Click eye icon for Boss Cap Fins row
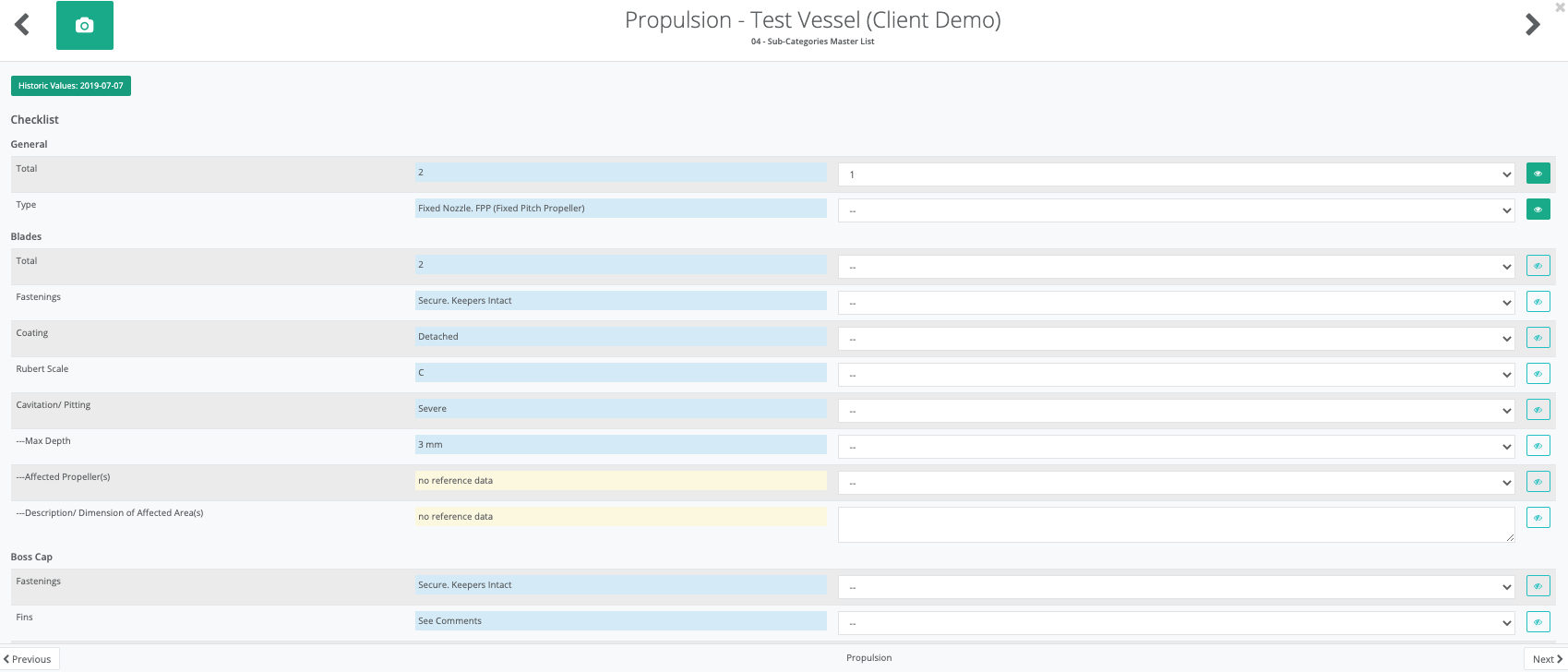The height and width of the screenshot is (672, 1568). pos(1538,622)
